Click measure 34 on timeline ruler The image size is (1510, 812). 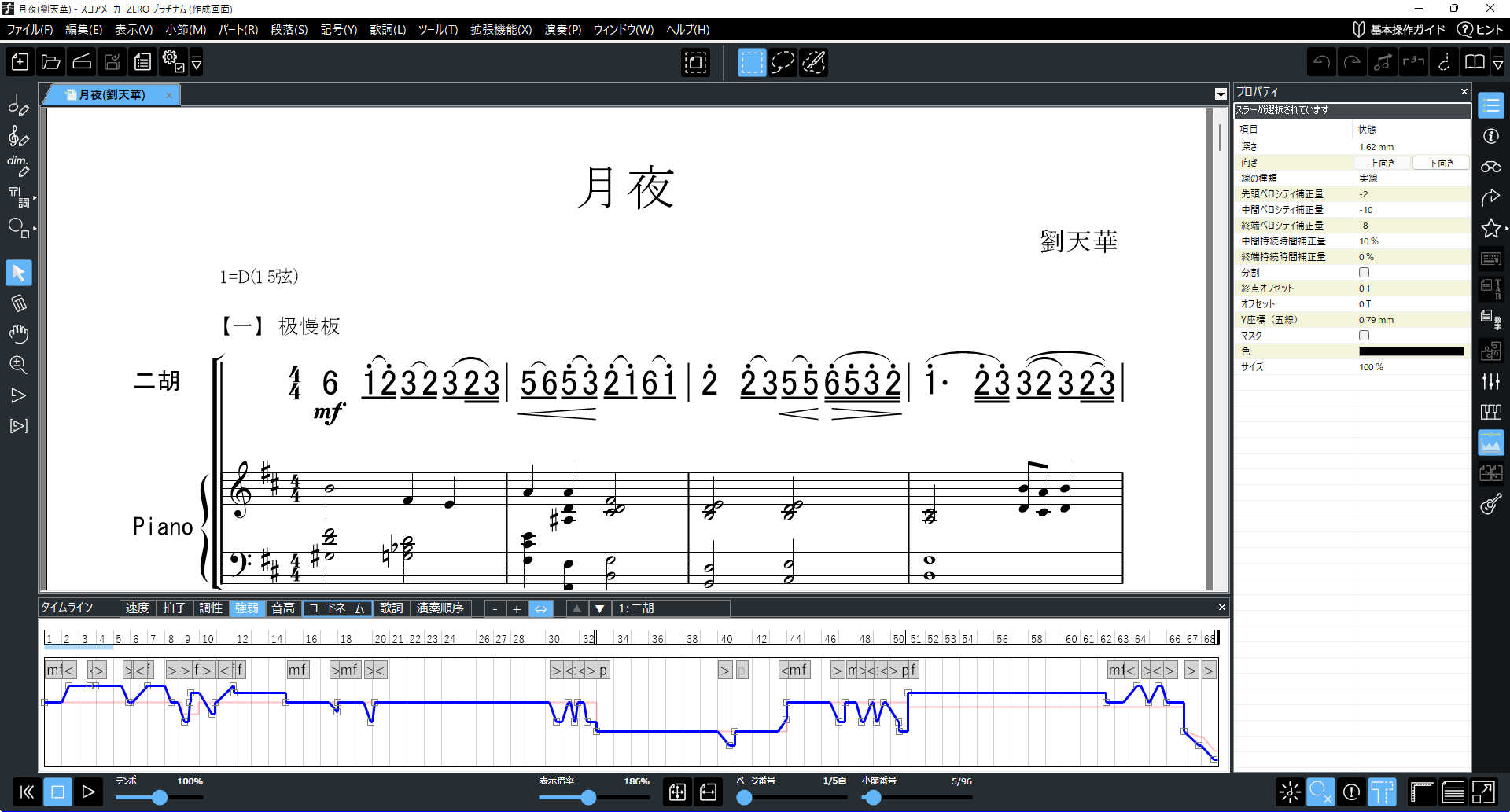pos(623,638)
